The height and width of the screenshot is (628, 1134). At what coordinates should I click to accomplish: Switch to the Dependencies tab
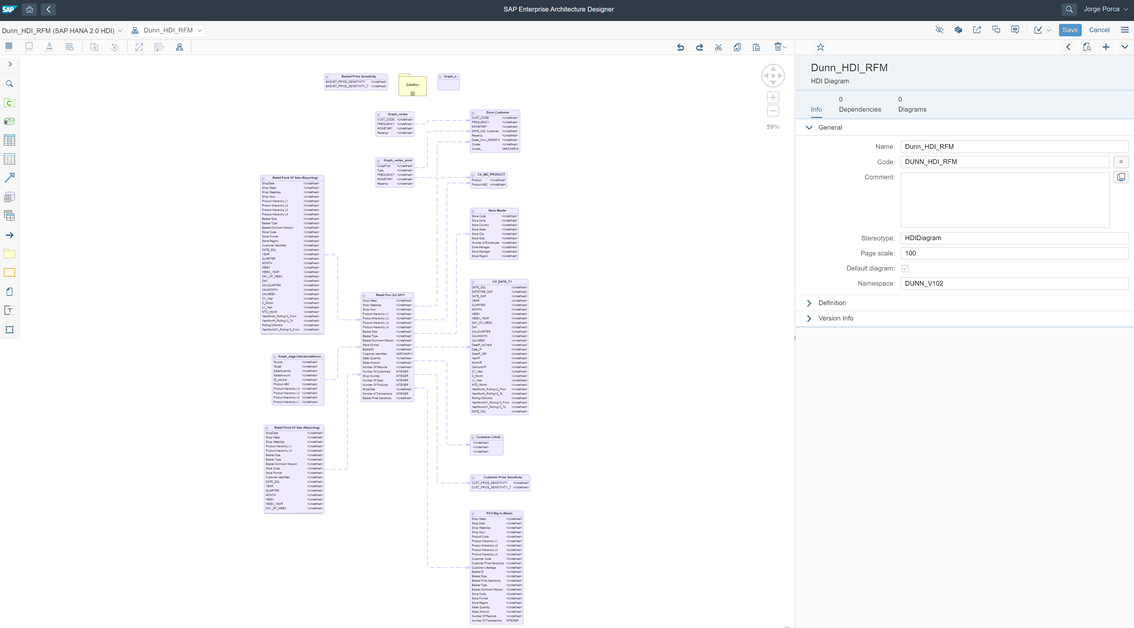click(x=861, y=108)
